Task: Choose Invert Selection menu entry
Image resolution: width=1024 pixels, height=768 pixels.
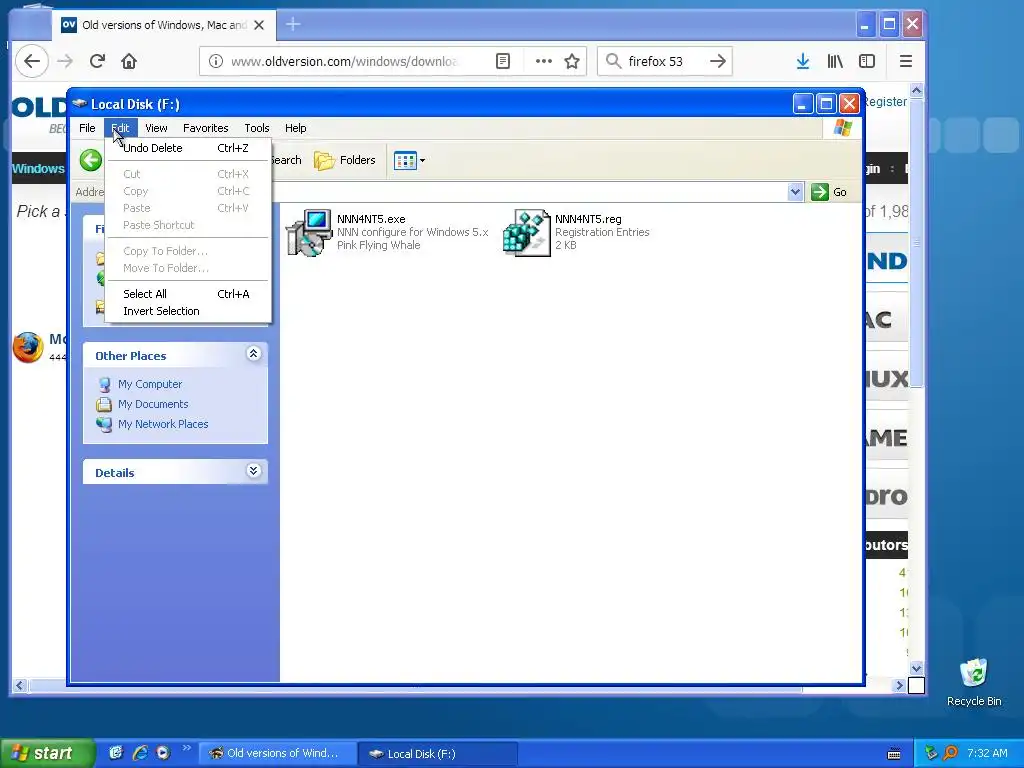Action: point(186,311)
